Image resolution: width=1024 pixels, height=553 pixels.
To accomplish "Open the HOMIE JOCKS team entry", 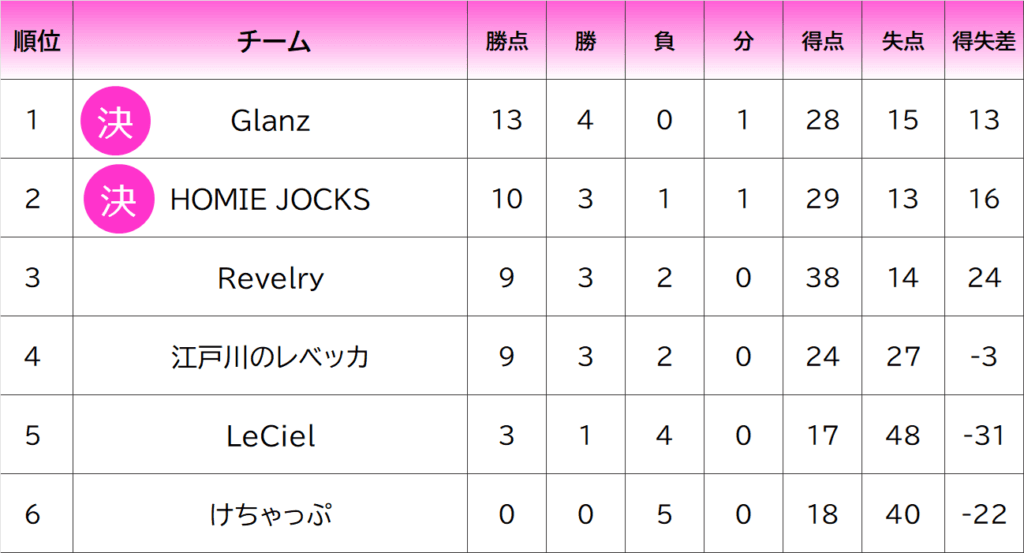I will tap(270, 199).
